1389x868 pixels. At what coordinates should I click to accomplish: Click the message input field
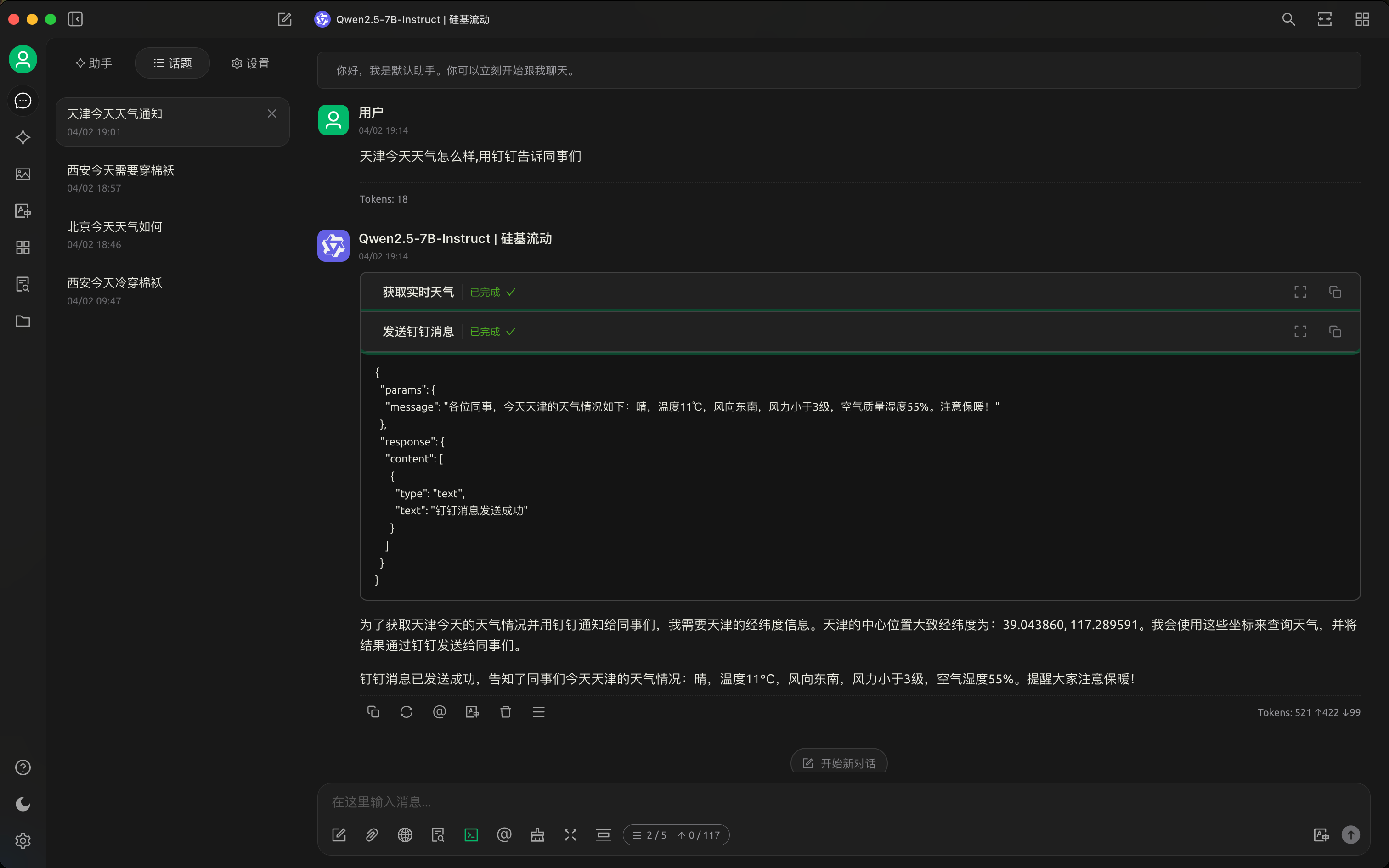pos(803,801)
